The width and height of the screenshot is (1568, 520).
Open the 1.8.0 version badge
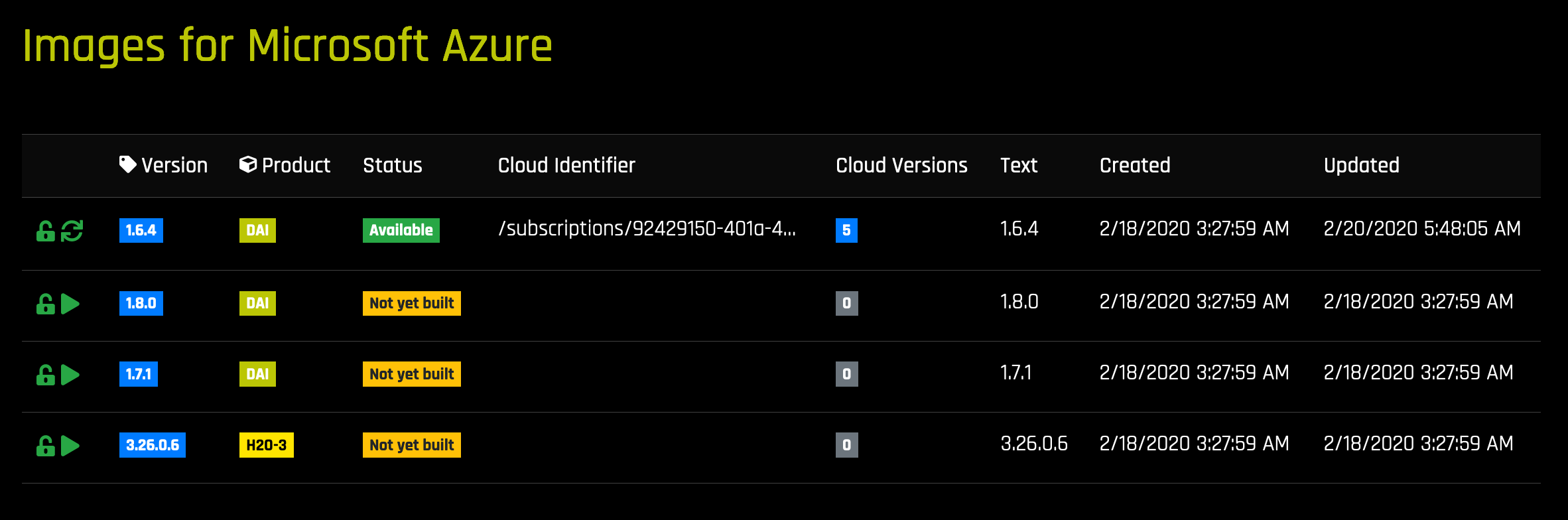pyautogui.click(x=141, y=303)
